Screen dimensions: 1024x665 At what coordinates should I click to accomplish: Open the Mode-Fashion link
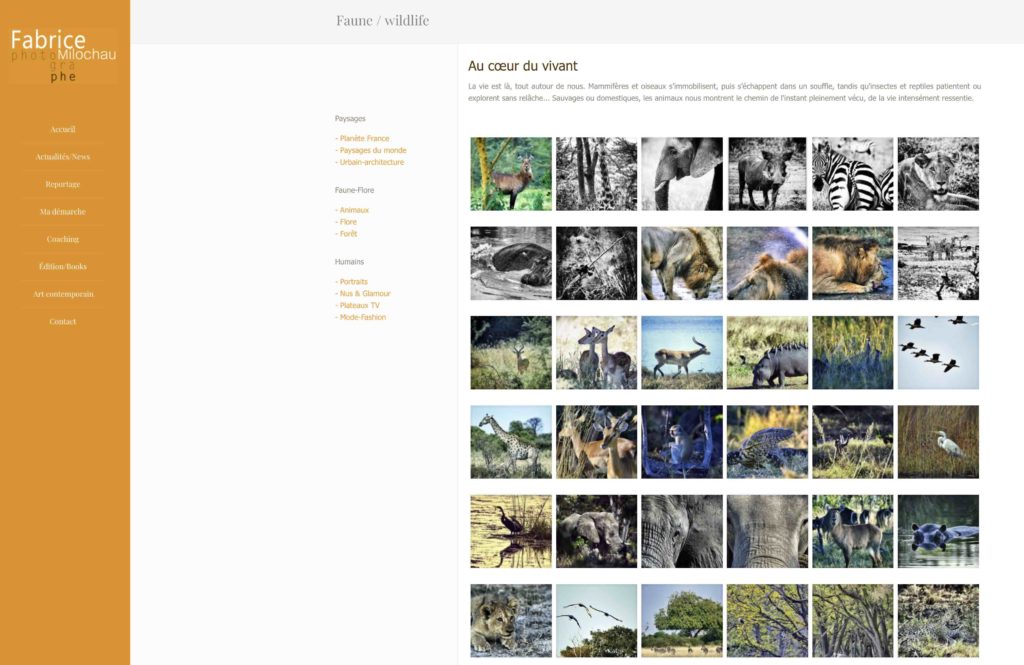(x=360, y=317)
